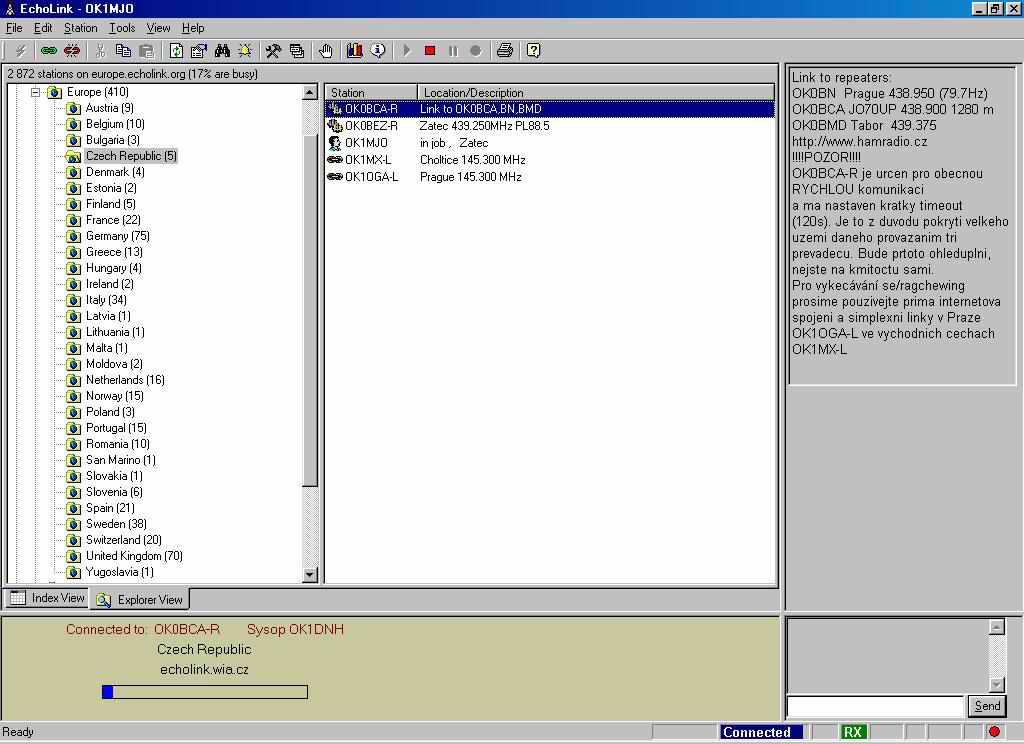Screen dimensions: 1024x744
Task: Collapse the Europe tree node
Action: pyautogui.click(x=36, y=92)
